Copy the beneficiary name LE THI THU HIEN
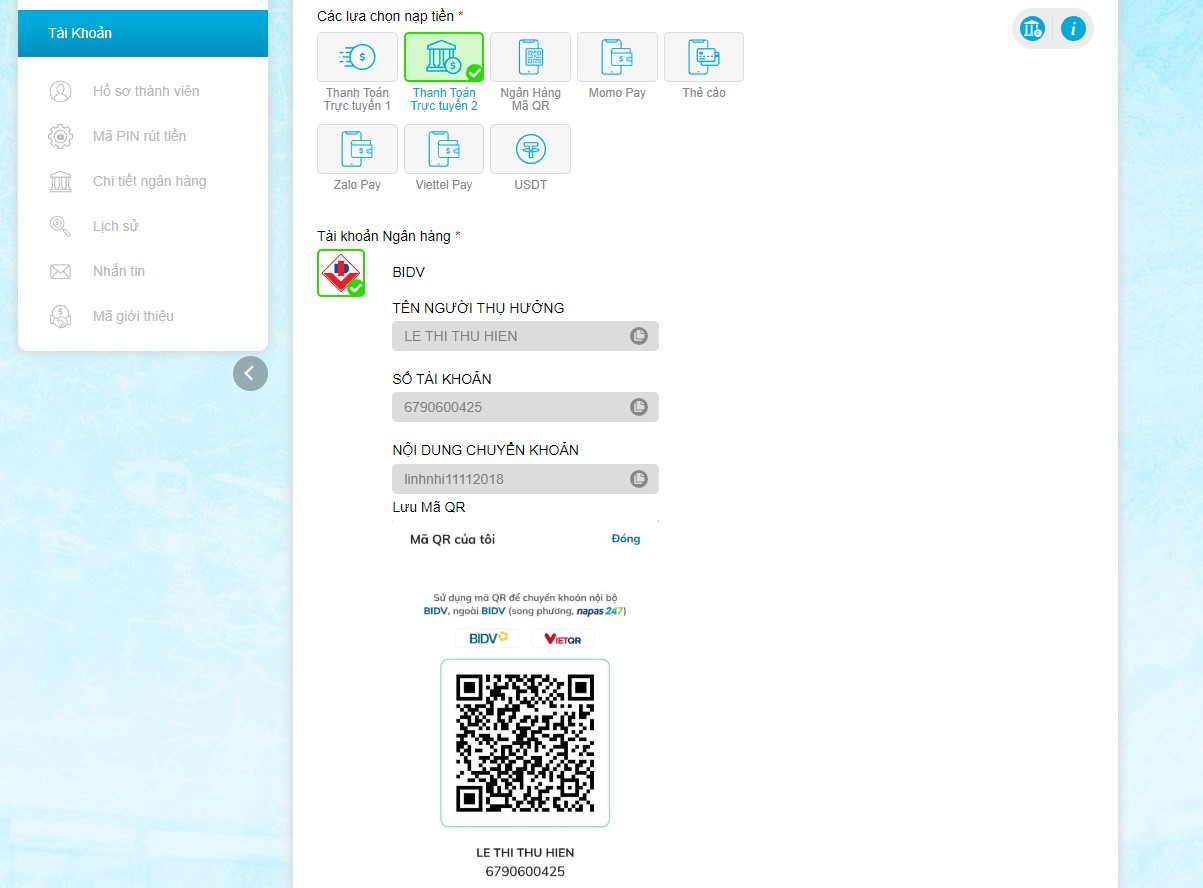 [x=639, y=336]
